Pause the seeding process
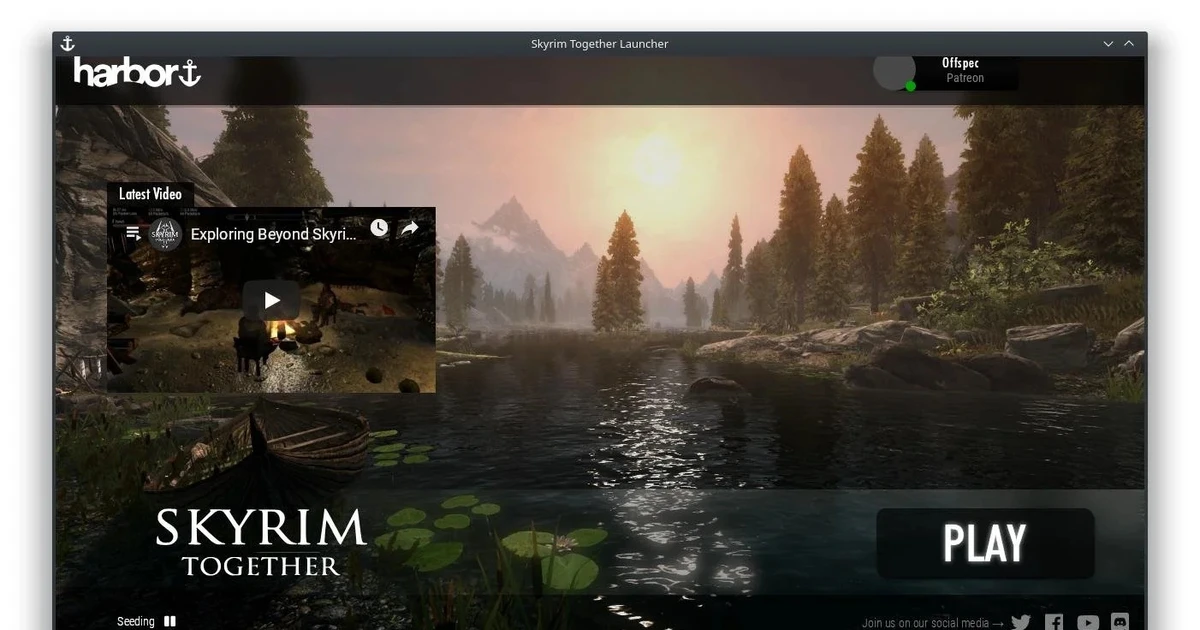1200x630 pixels. 169,621
